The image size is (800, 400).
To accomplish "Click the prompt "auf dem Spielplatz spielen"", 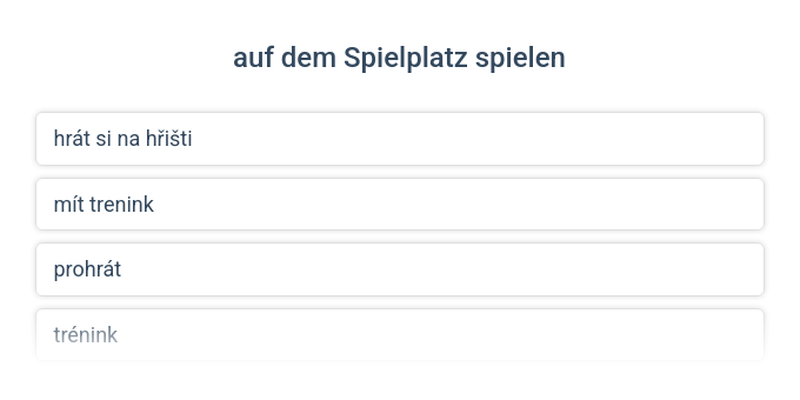I will click(399, 58).
